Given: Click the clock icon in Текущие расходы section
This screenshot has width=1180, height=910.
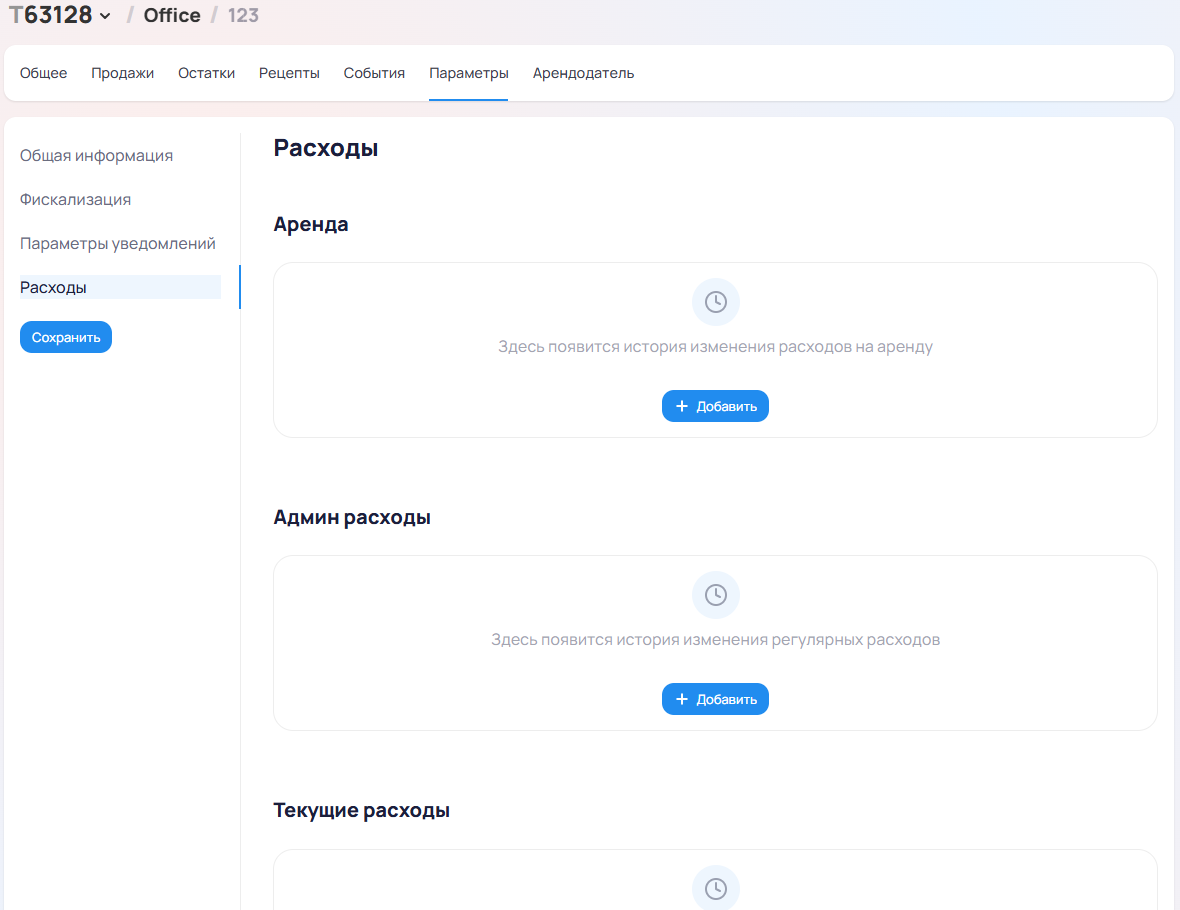Looking at the screenshot, I should pyautogui.click(x=715, y=888).
